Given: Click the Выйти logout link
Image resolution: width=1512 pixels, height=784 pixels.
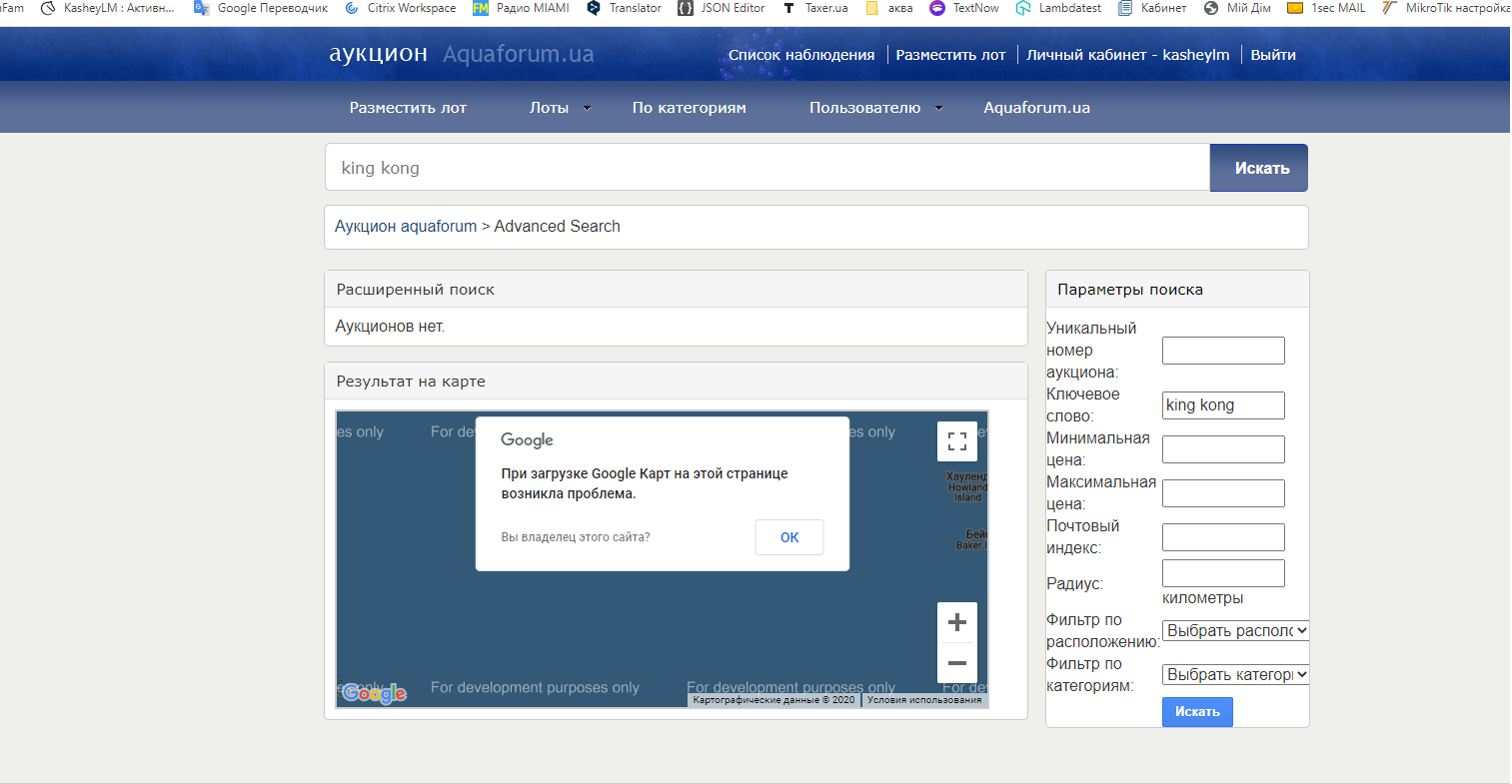Looking at the screenshot, I should click(1272, 55).
